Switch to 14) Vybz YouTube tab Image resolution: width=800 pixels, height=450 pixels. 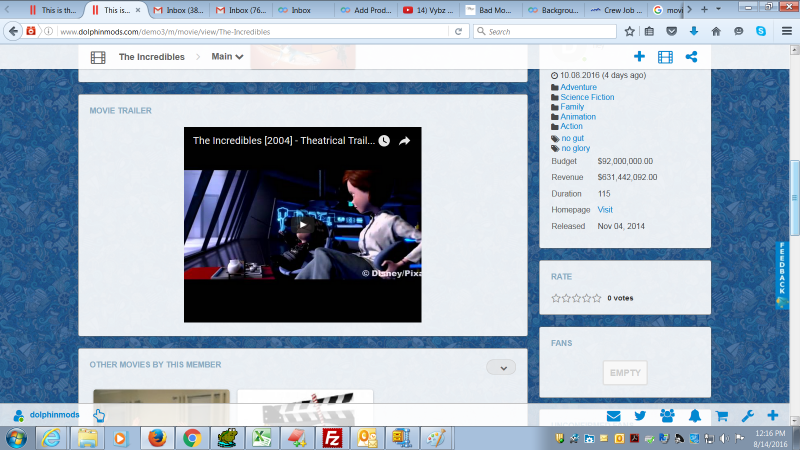coord(429,10)
